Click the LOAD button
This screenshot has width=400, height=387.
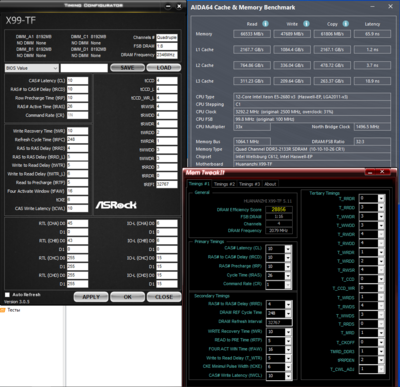coord(164,68)
